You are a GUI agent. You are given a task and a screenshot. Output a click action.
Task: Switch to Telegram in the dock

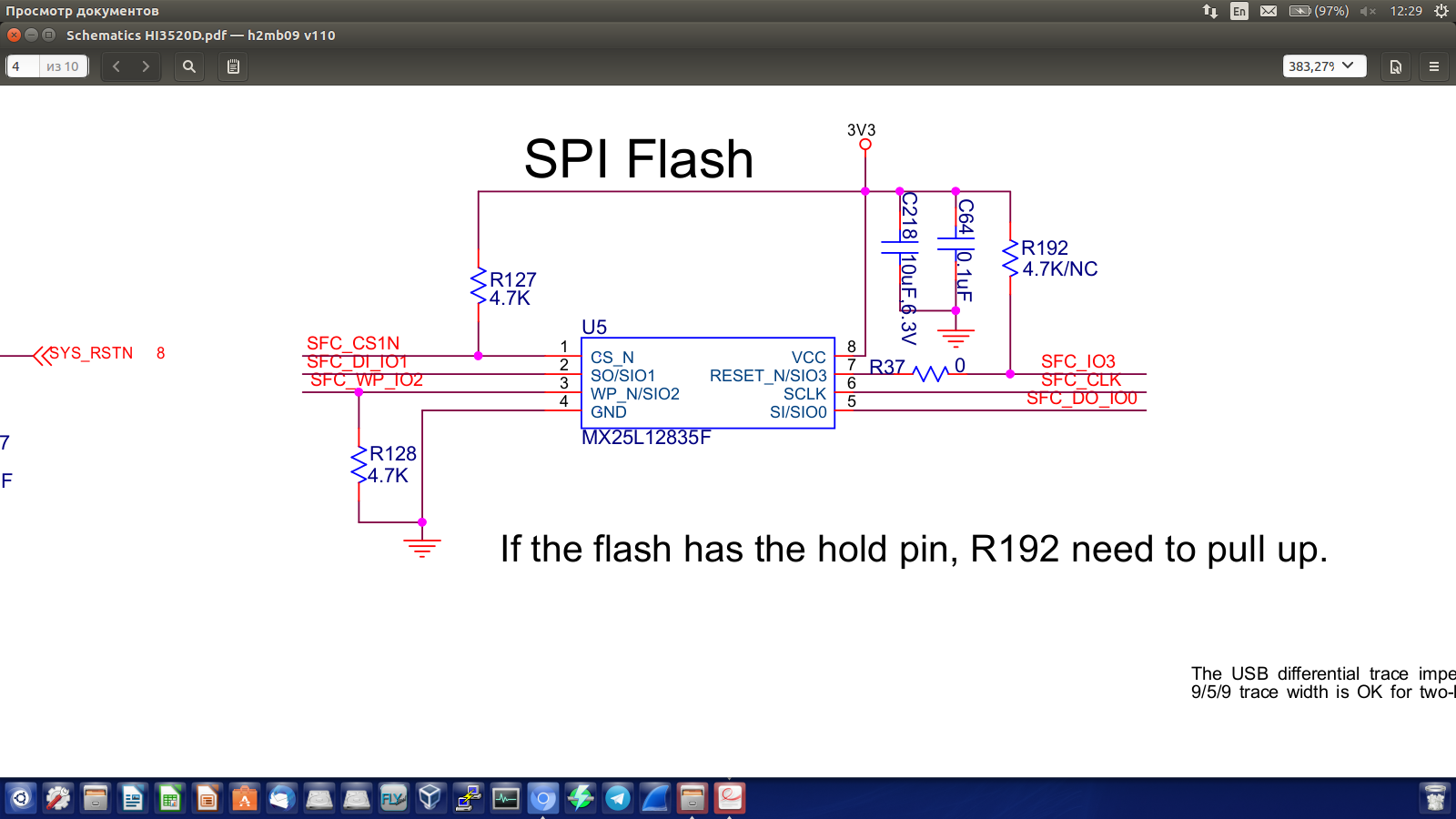[x=618, y=799]
